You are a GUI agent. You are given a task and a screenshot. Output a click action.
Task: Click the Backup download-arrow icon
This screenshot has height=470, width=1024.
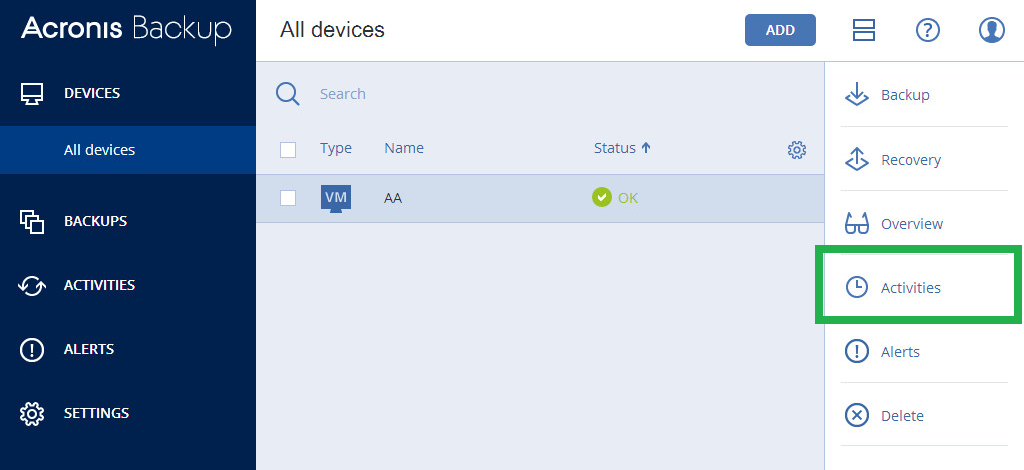(856, 94)
